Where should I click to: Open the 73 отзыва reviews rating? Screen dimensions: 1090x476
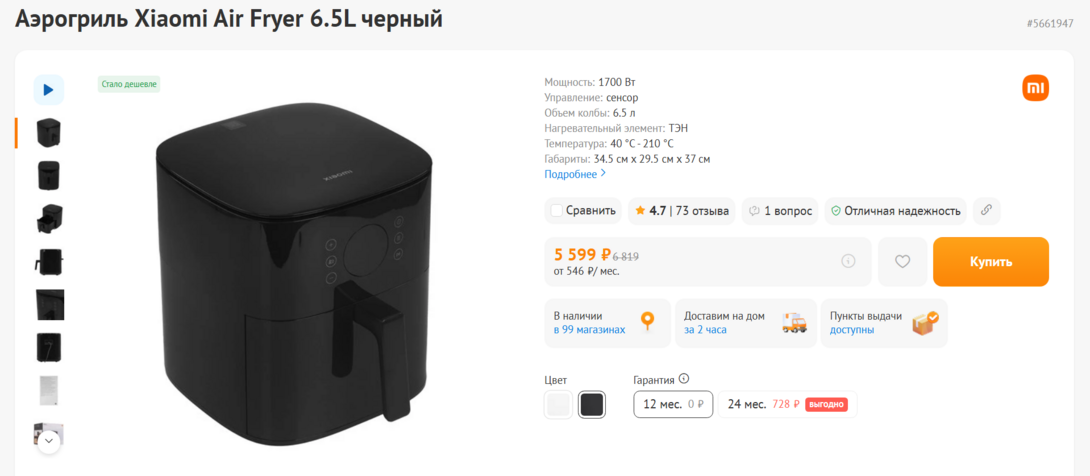coord(682,211)
